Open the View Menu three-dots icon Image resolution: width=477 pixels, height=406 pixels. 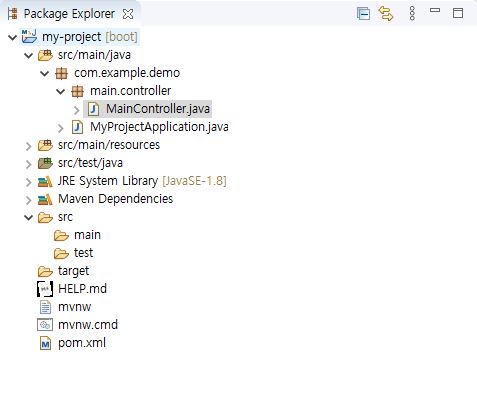(x=412, y=14)
